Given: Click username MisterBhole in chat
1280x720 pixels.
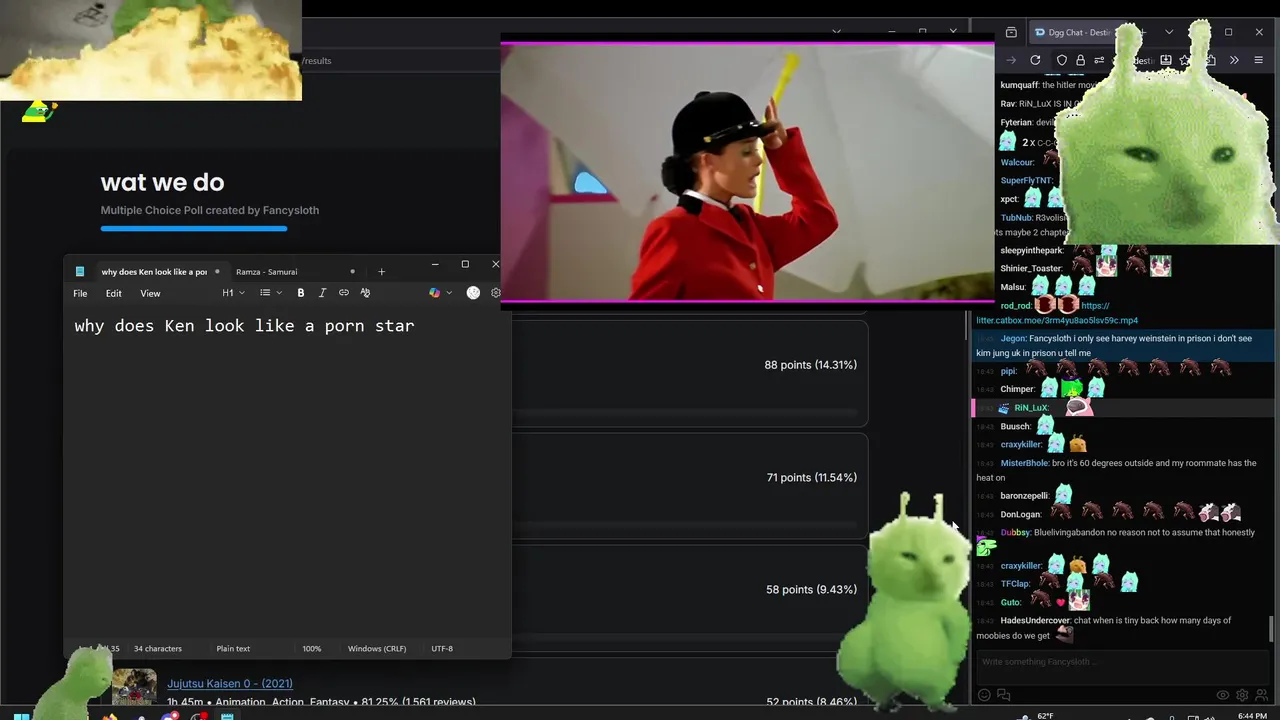Looking at the screenshot, I should tap(1024, 463).
